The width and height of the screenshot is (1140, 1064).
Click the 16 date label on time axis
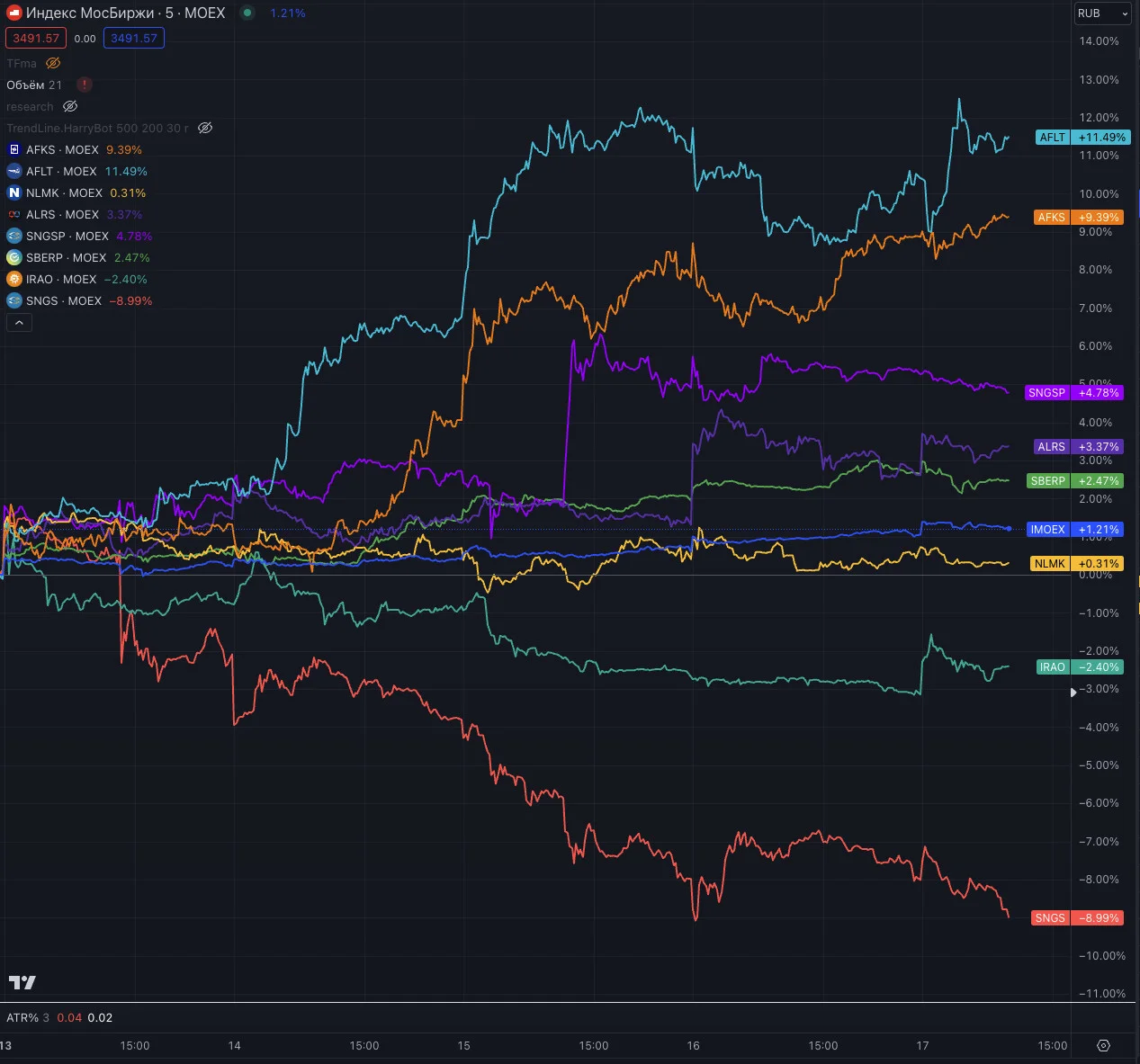693,1045
